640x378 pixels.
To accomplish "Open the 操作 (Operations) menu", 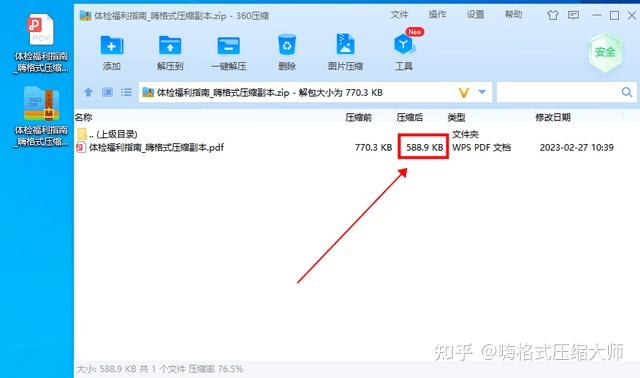I will pos(437,15).
